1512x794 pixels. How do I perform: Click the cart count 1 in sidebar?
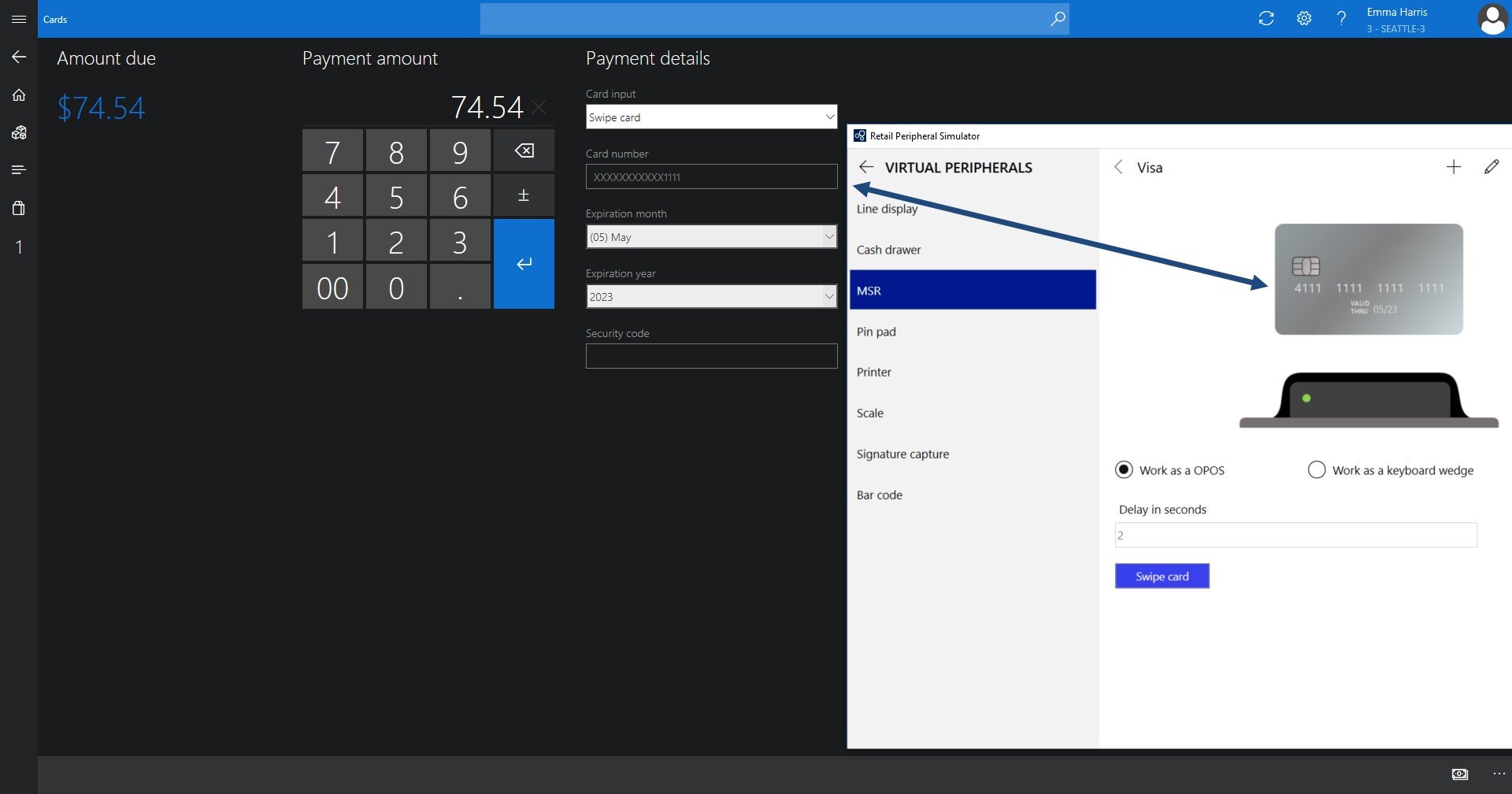(x=19, y=247)
